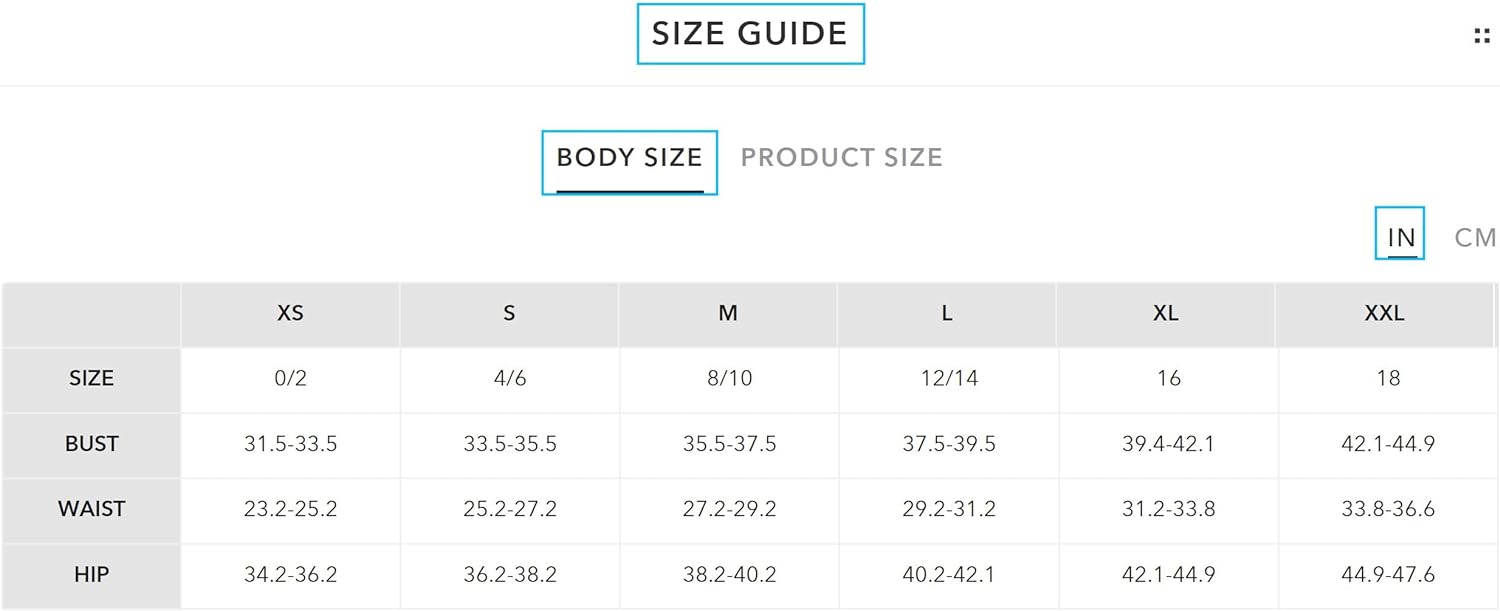This screenshot has width=1500, height=611.
Task: Click waist value 23.2-25.2
Action: 291,510
